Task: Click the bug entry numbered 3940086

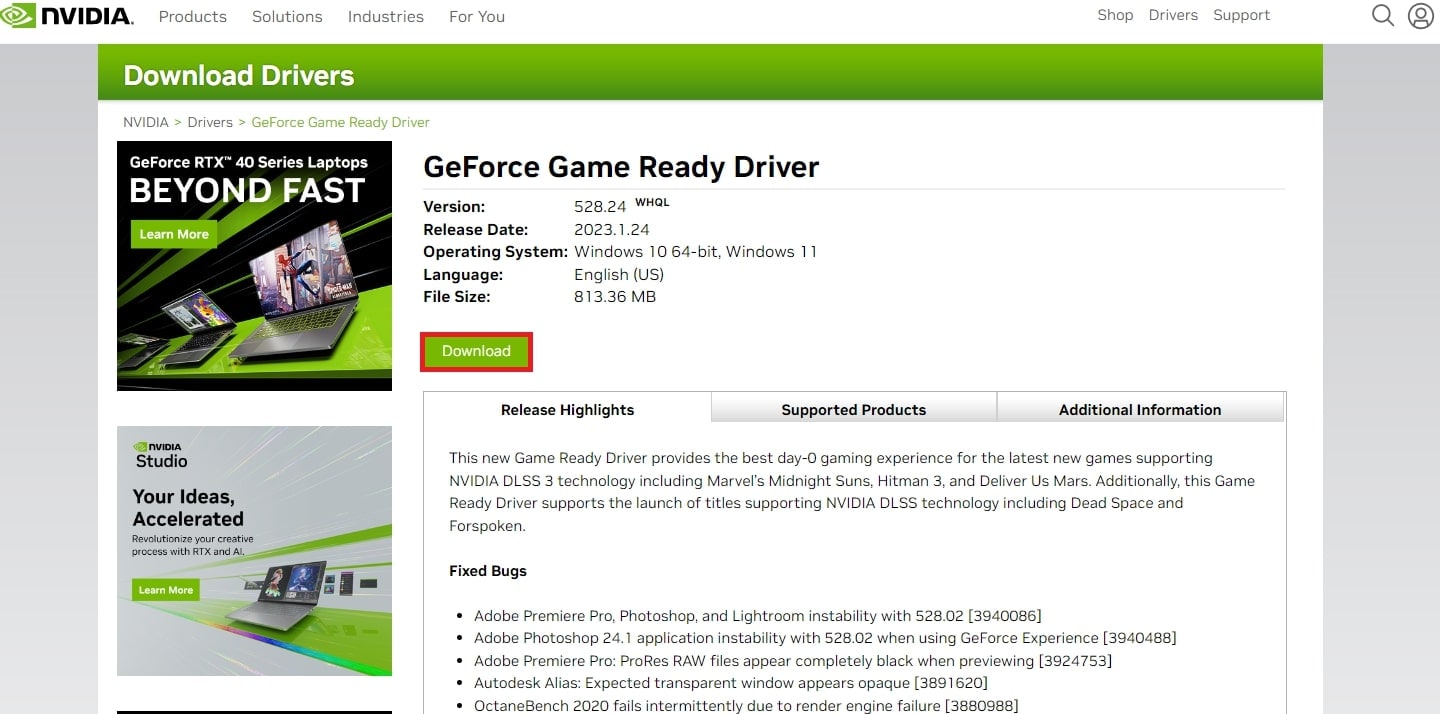Action: (758, 616)
